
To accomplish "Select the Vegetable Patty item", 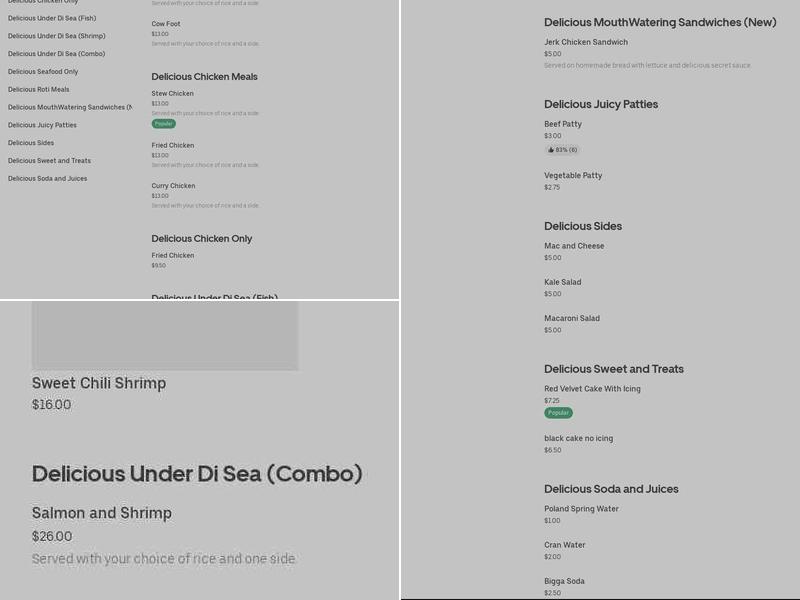I will (x=573, y=176).
